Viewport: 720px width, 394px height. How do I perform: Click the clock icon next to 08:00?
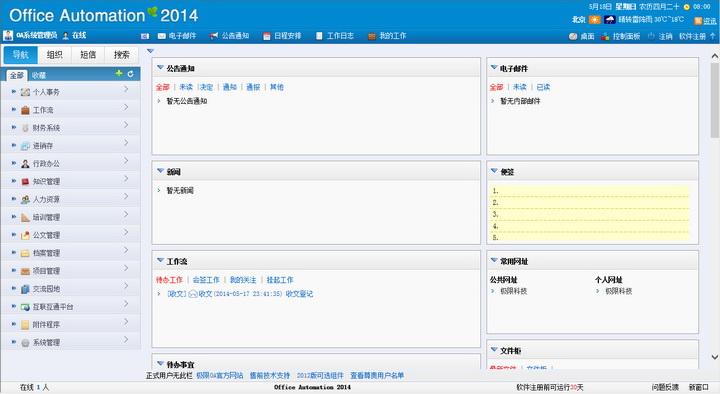pyautogui.click(x=686, y=6)
